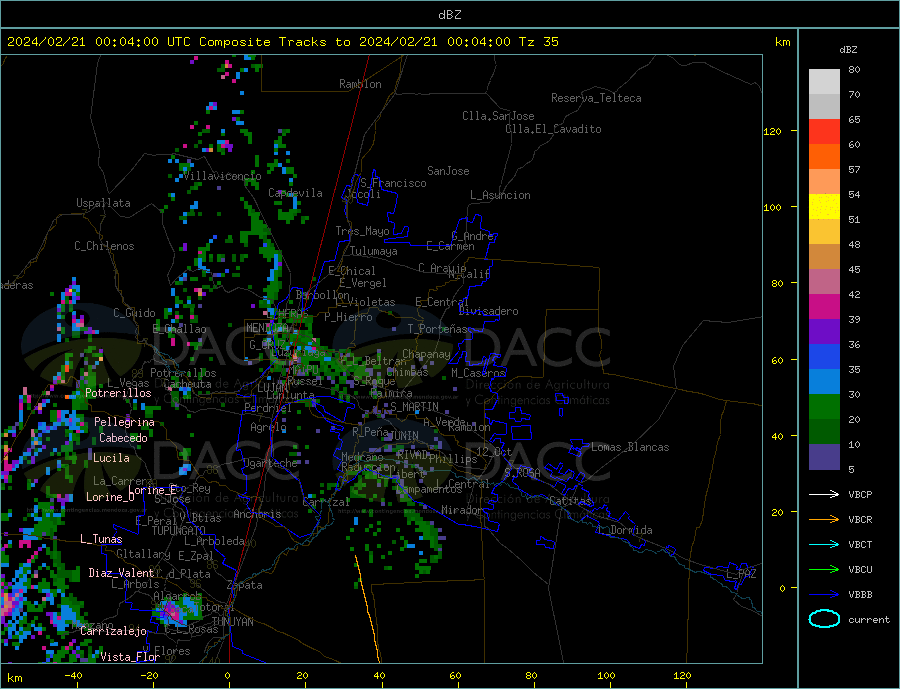Pick the red swatch between 65 and 60
The height and width of the screenshot is (689, 900).
coord(824,131)
